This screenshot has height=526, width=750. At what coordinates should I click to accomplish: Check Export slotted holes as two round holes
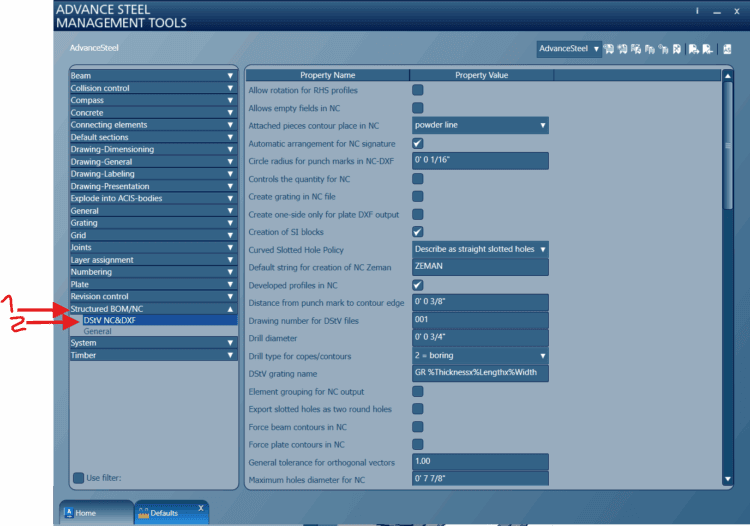(418, 408)
